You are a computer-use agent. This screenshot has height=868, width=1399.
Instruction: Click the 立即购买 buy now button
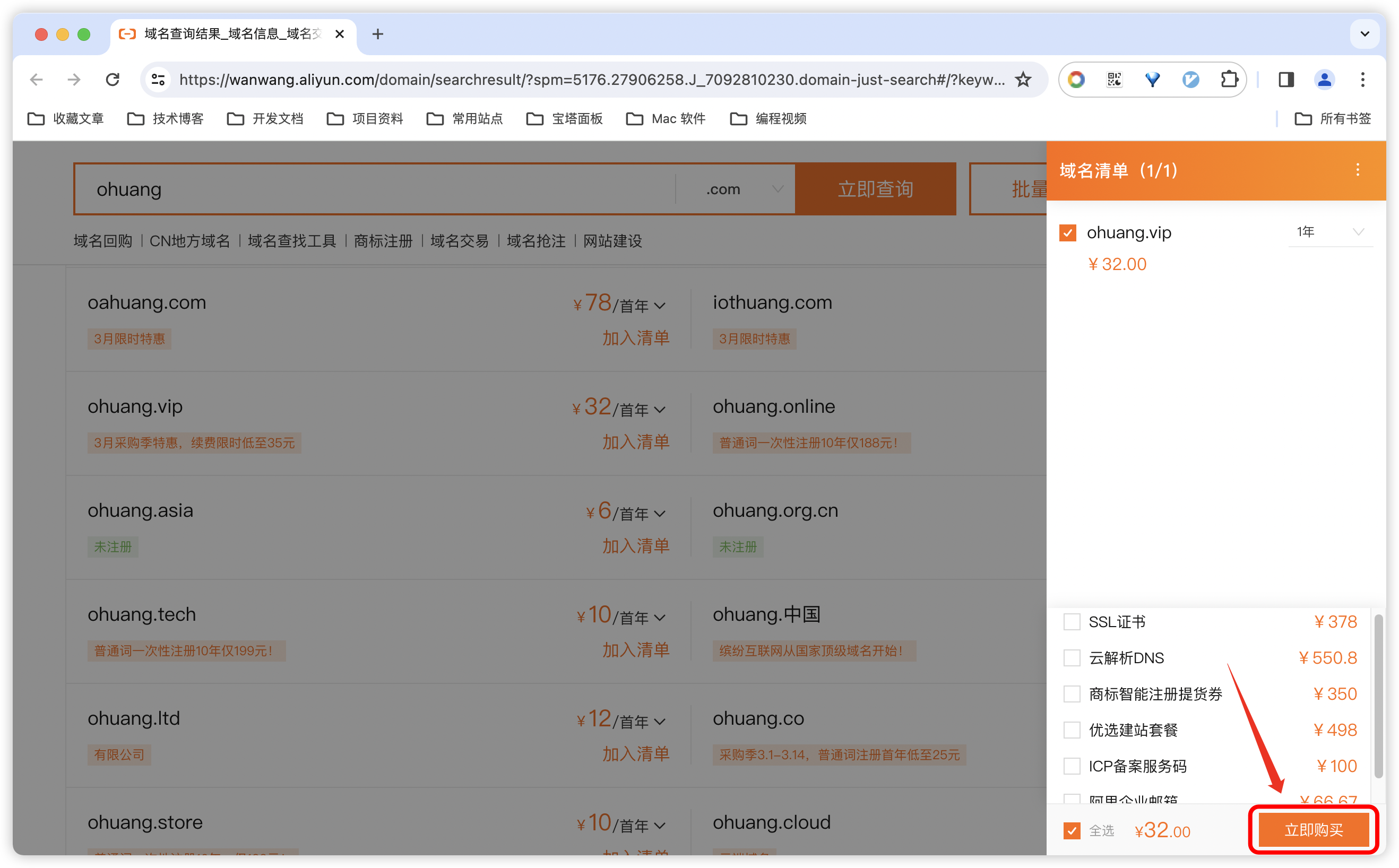click(x=1313, y=830)
